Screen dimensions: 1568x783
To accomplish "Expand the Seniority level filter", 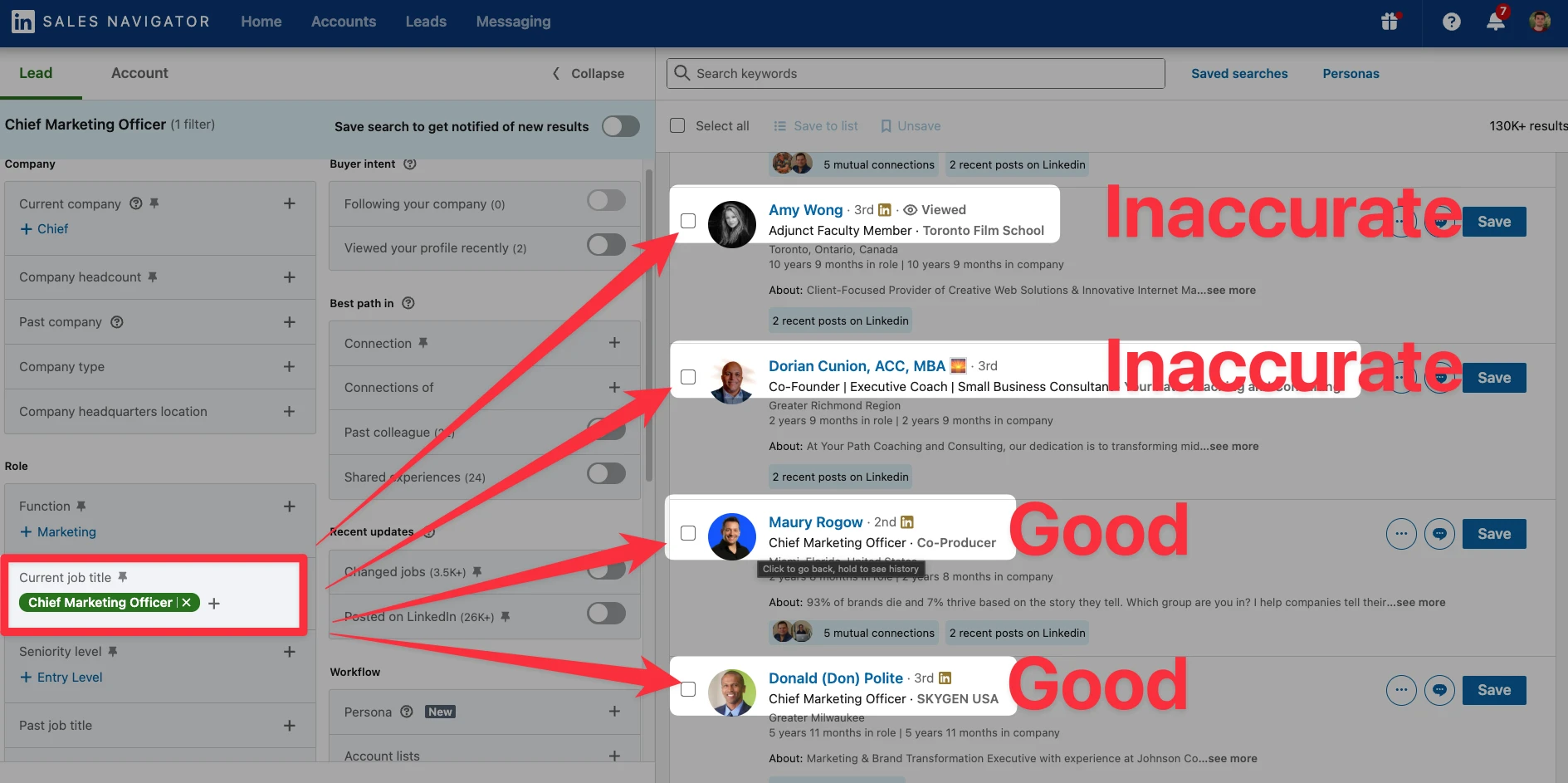I will coord(289,652).
